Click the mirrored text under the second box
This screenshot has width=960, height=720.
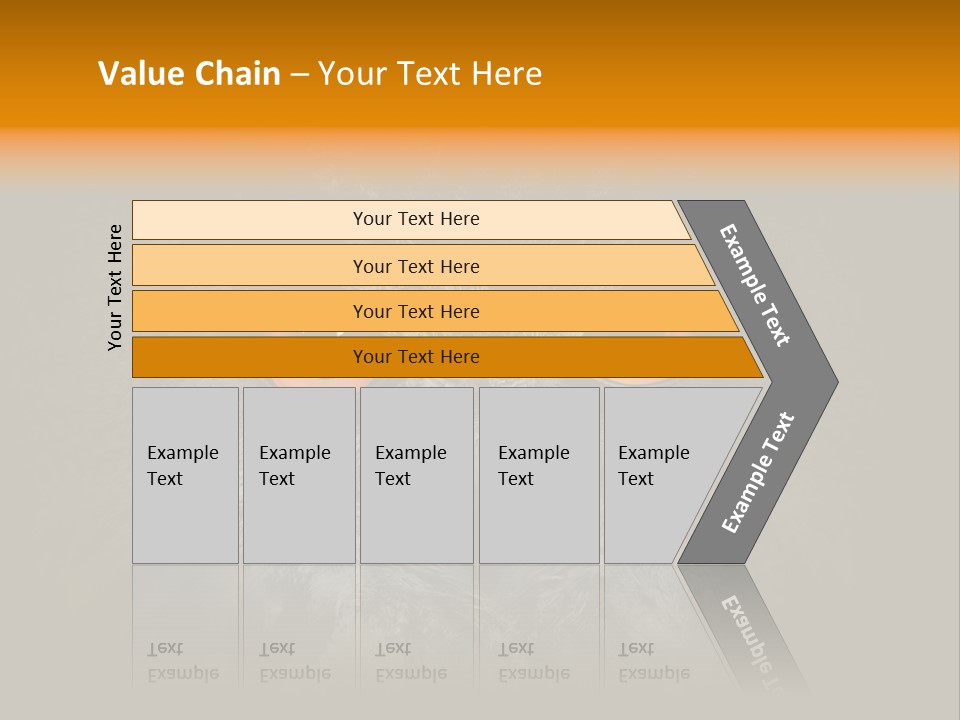(x=294, y=661)
